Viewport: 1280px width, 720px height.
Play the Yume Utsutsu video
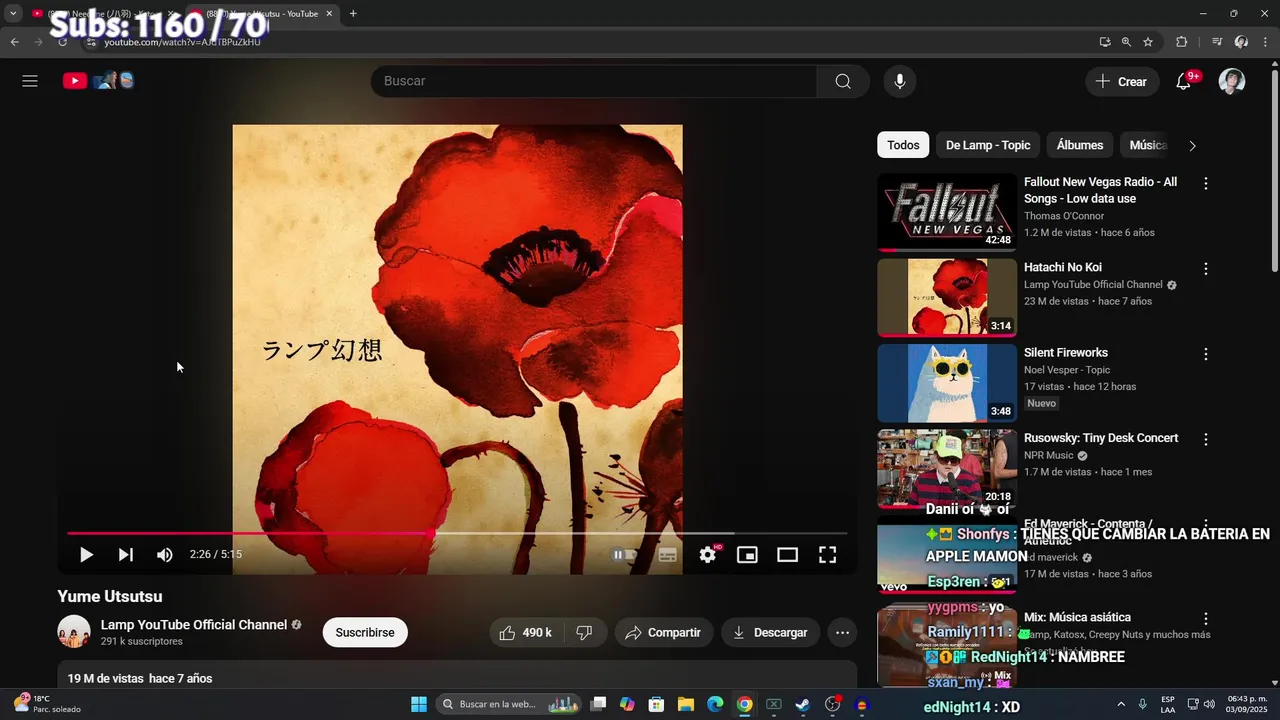pos(86,554)
